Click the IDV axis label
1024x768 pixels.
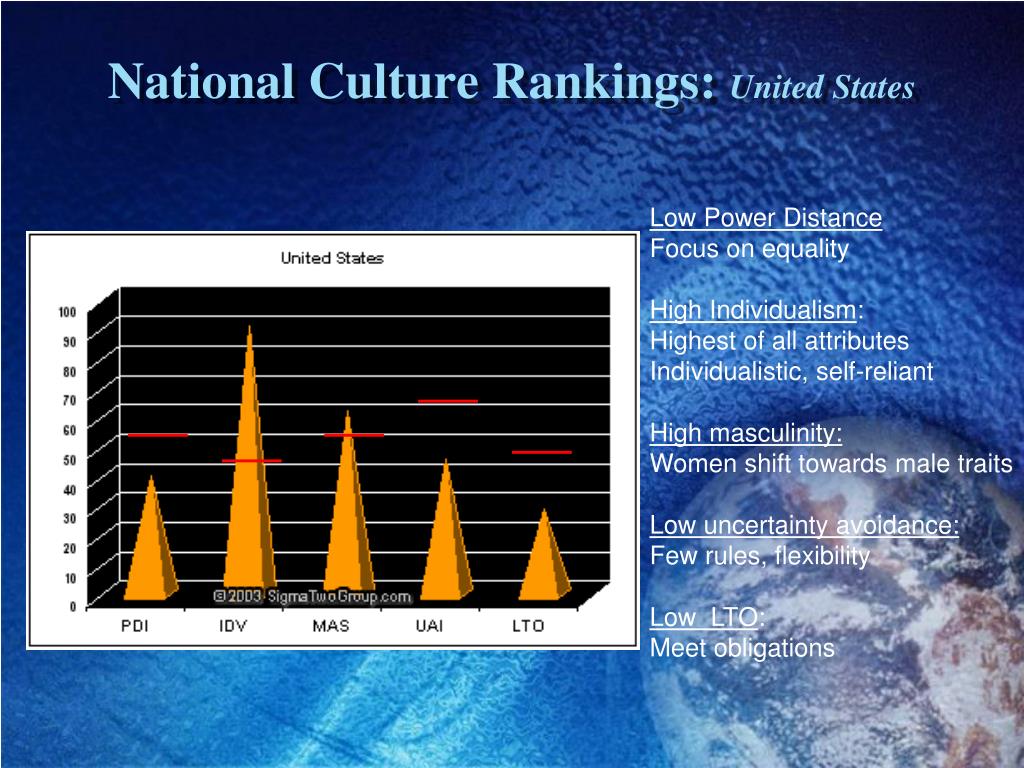click(233, 626)
